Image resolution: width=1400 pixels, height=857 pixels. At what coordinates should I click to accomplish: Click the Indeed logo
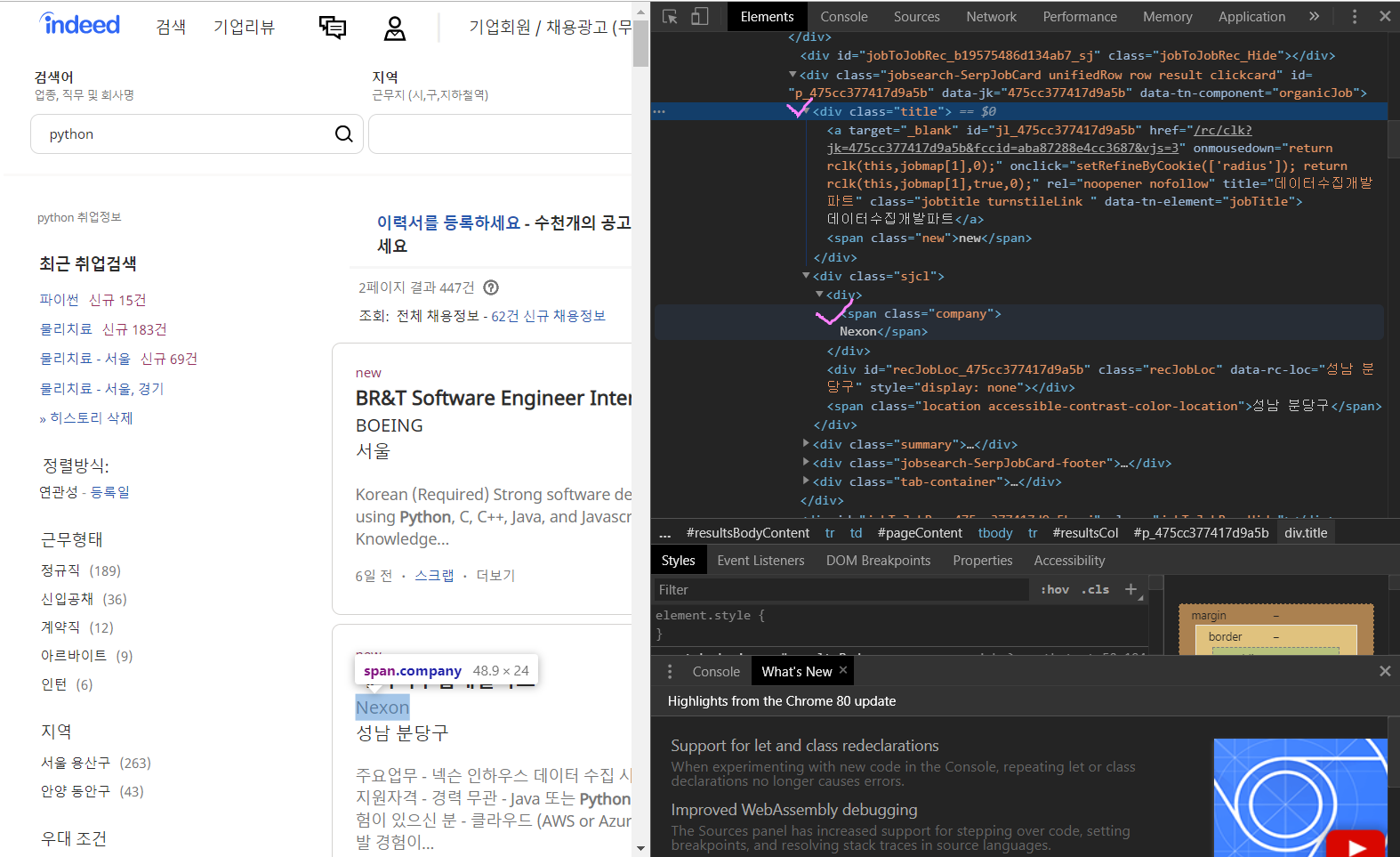[80, 24]
